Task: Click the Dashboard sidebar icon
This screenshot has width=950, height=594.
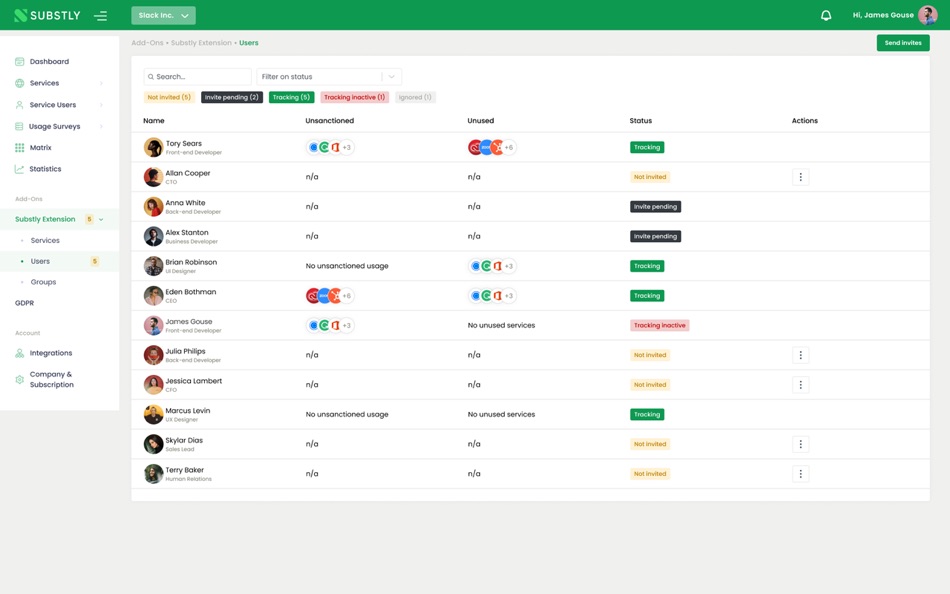Action: click(x=19, y=61)
